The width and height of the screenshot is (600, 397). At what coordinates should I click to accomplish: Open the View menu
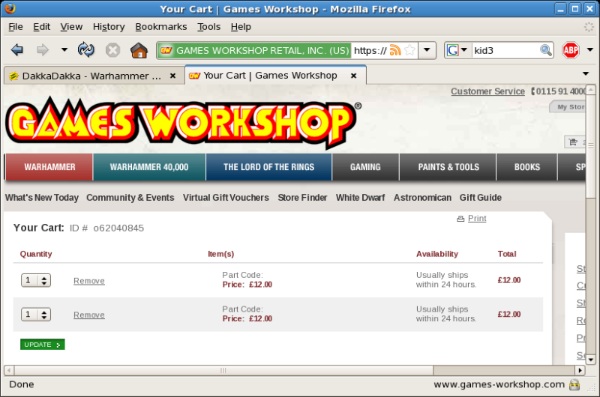tap(71, 27)
